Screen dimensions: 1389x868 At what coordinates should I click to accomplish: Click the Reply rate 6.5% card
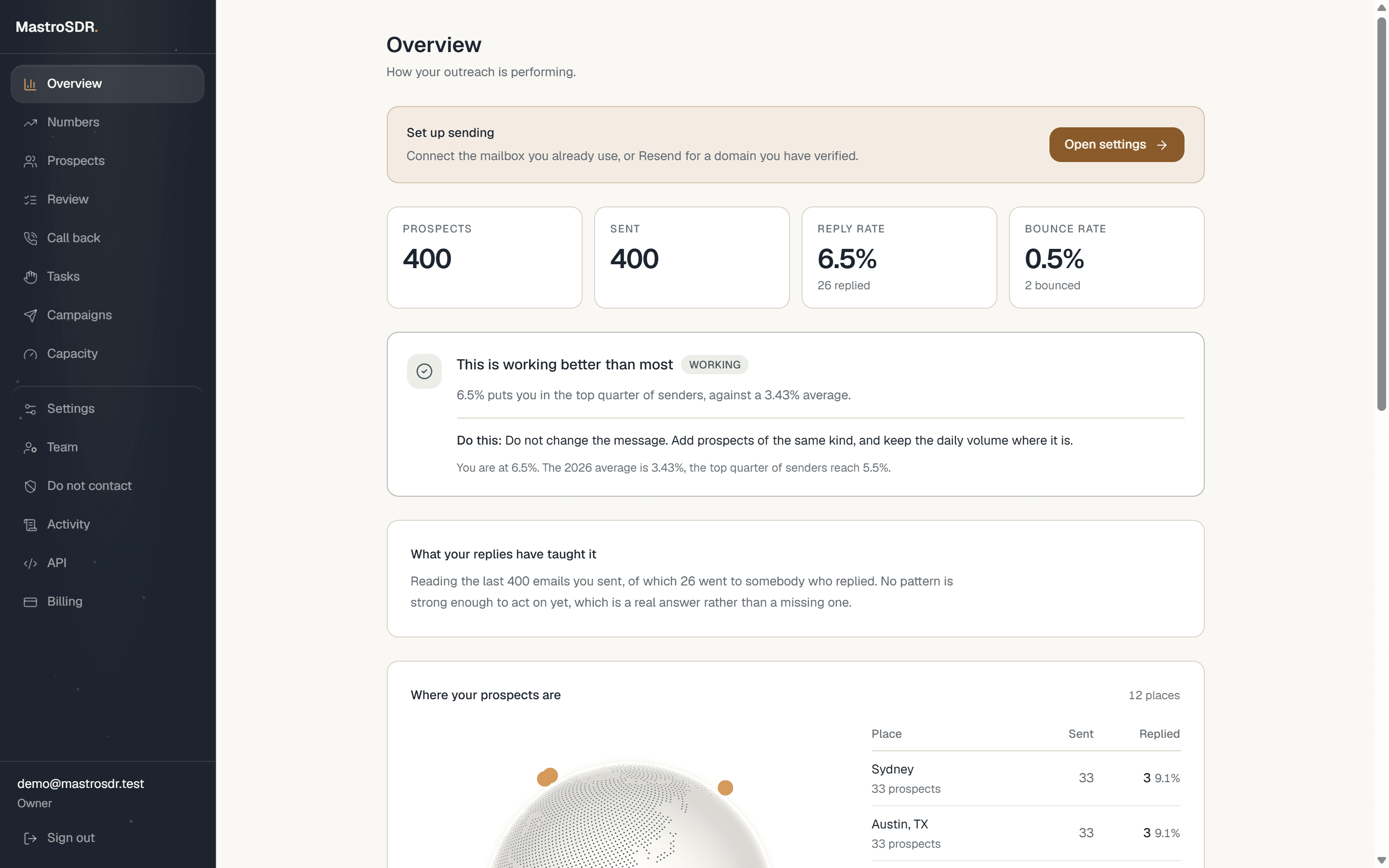899,258
